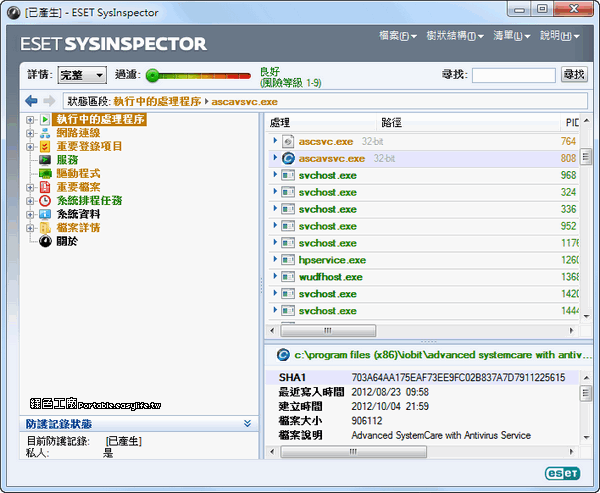Click the running processes play icon

pyautogui.click(x=45, y=119)
